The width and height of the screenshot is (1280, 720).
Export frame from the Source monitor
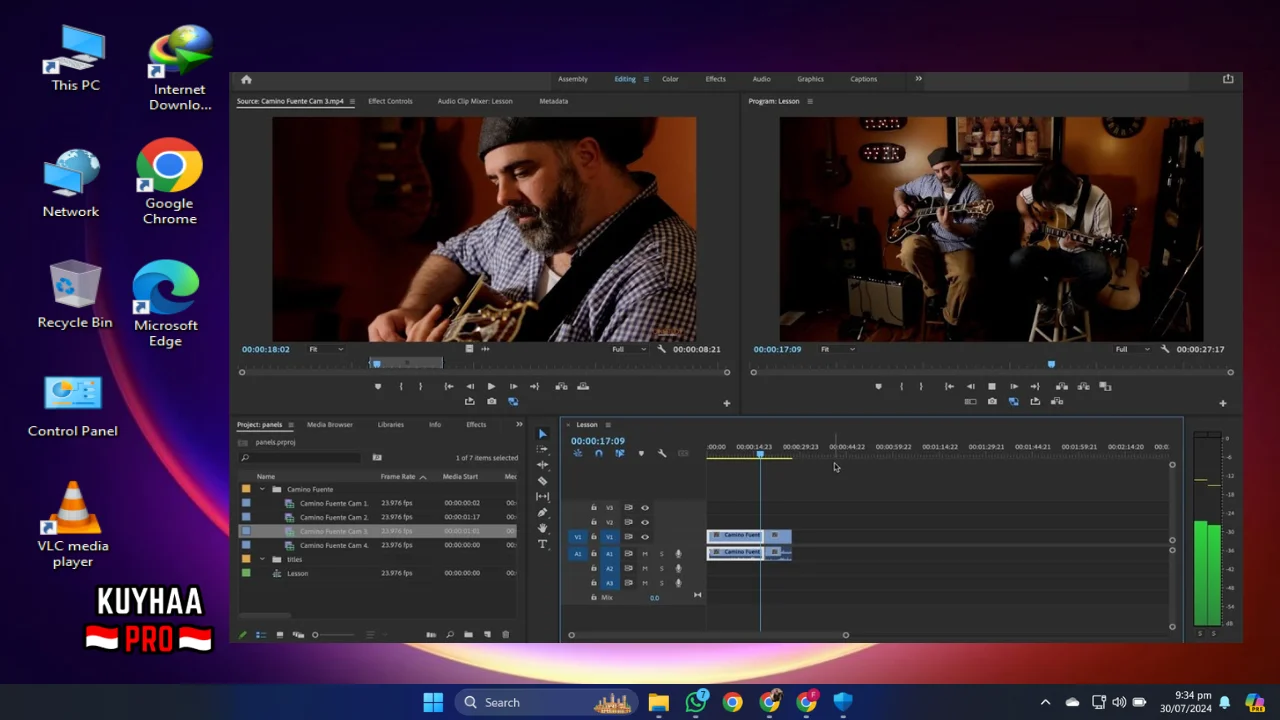pyautogui.click(x=491, y=402)
